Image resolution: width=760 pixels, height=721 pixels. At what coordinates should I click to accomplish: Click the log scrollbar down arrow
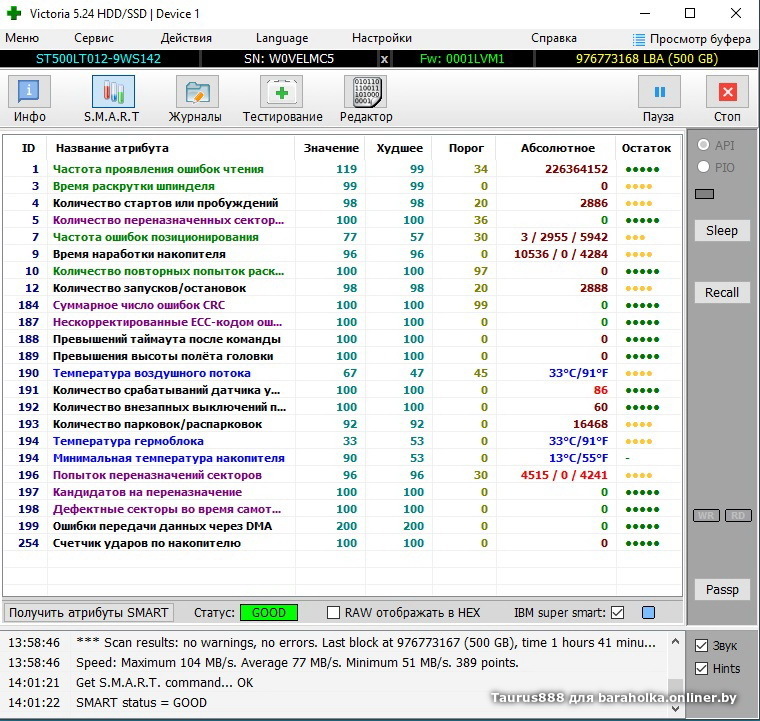point(675,708)
